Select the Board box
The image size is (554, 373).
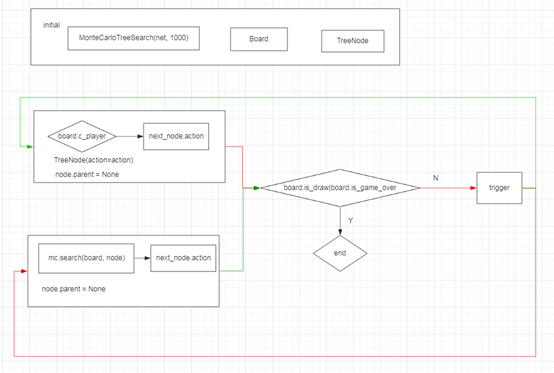point(259,39)
